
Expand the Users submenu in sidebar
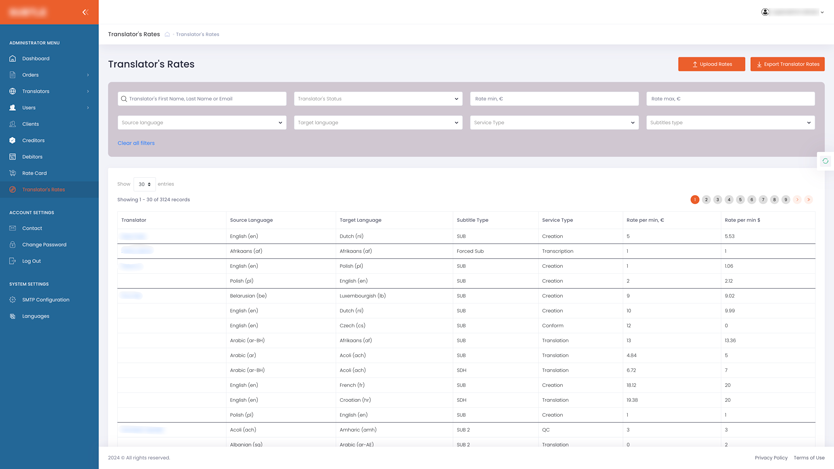coord(88,108)
